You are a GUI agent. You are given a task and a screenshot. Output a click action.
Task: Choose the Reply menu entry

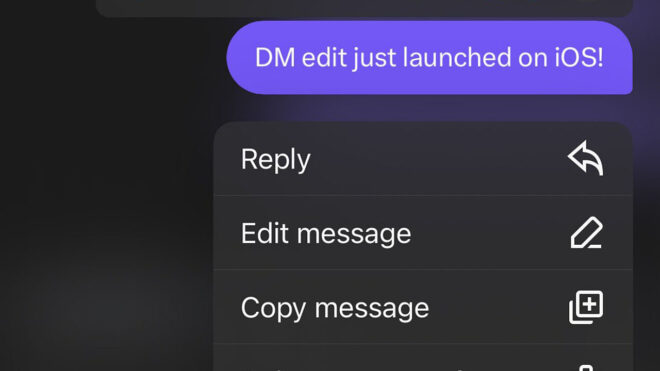(x=423, y=159)
